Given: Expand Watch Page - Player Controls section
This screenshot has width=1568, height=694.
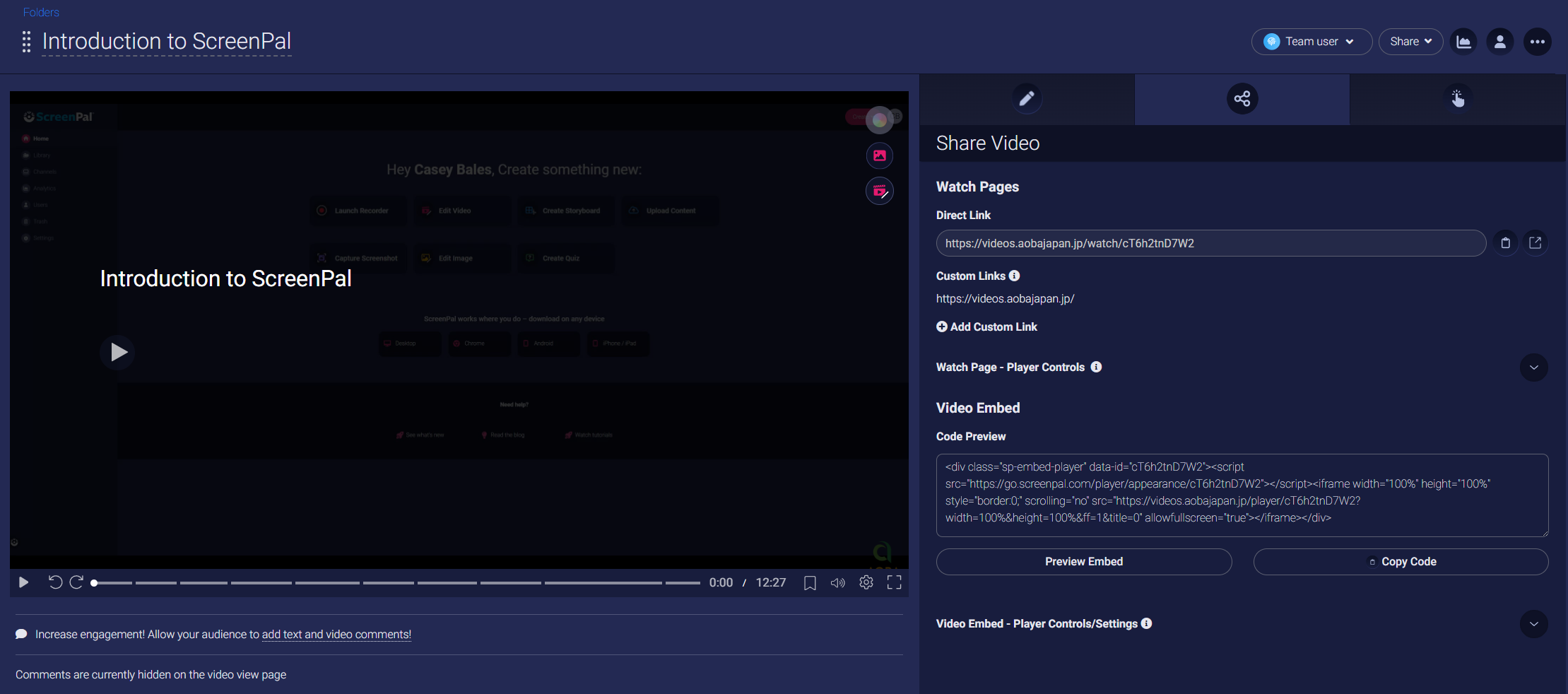Looking at the screenshot, I should (x=1533, y=367).
